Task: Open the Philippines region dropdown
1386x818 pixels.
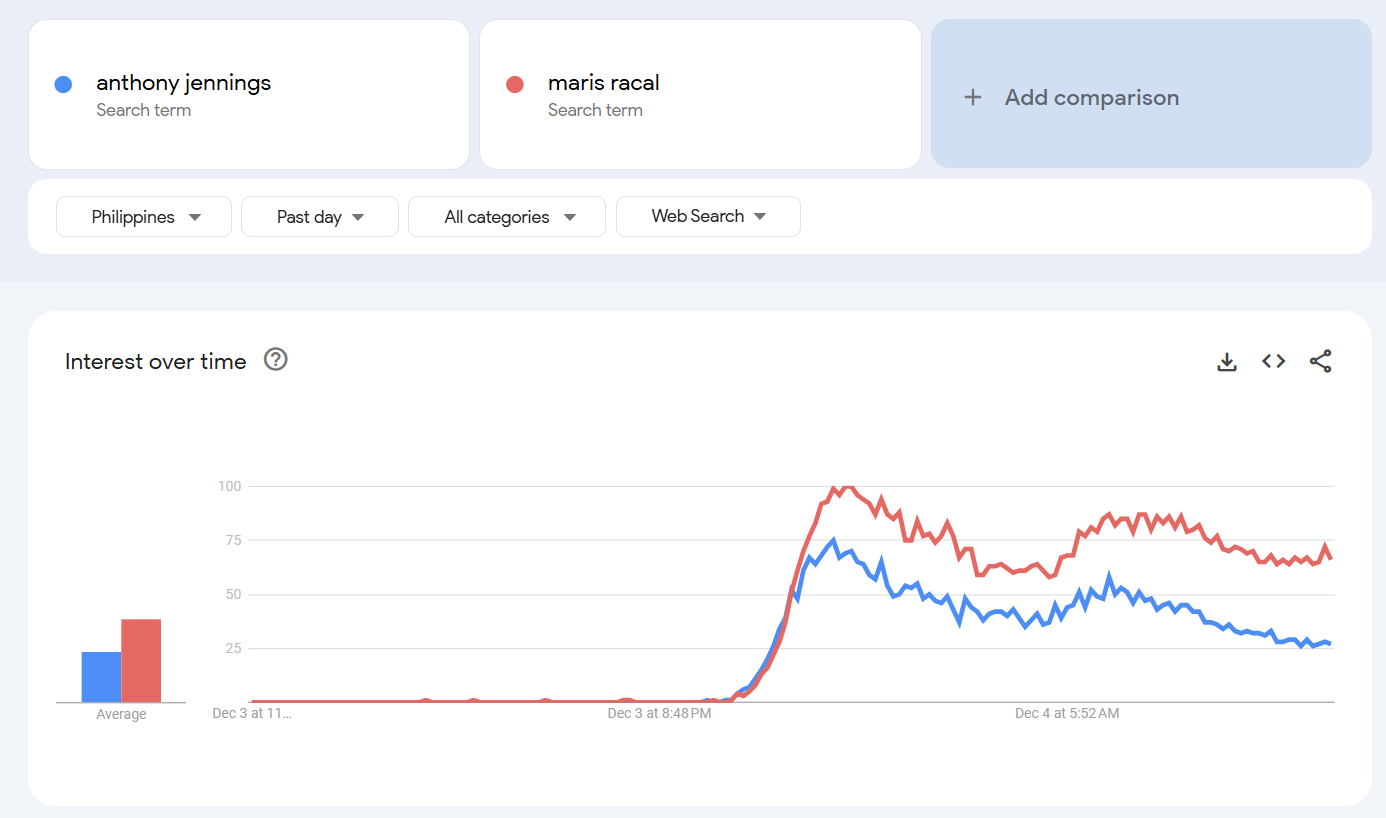Action: click(144, 217)
